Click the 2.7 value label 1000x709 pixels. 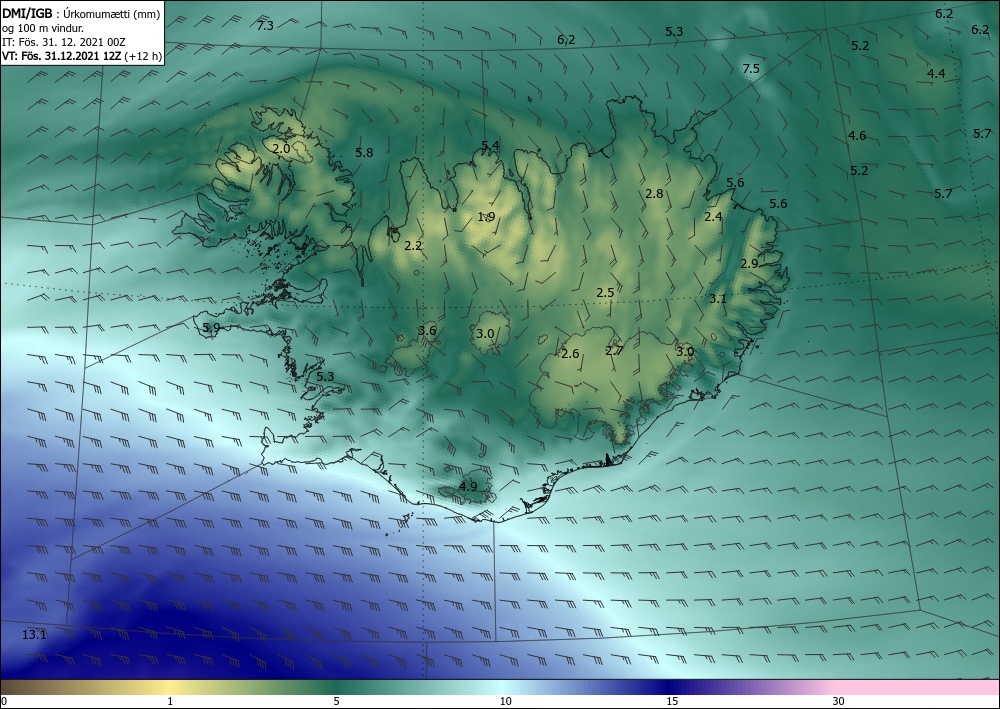(614, 351)
